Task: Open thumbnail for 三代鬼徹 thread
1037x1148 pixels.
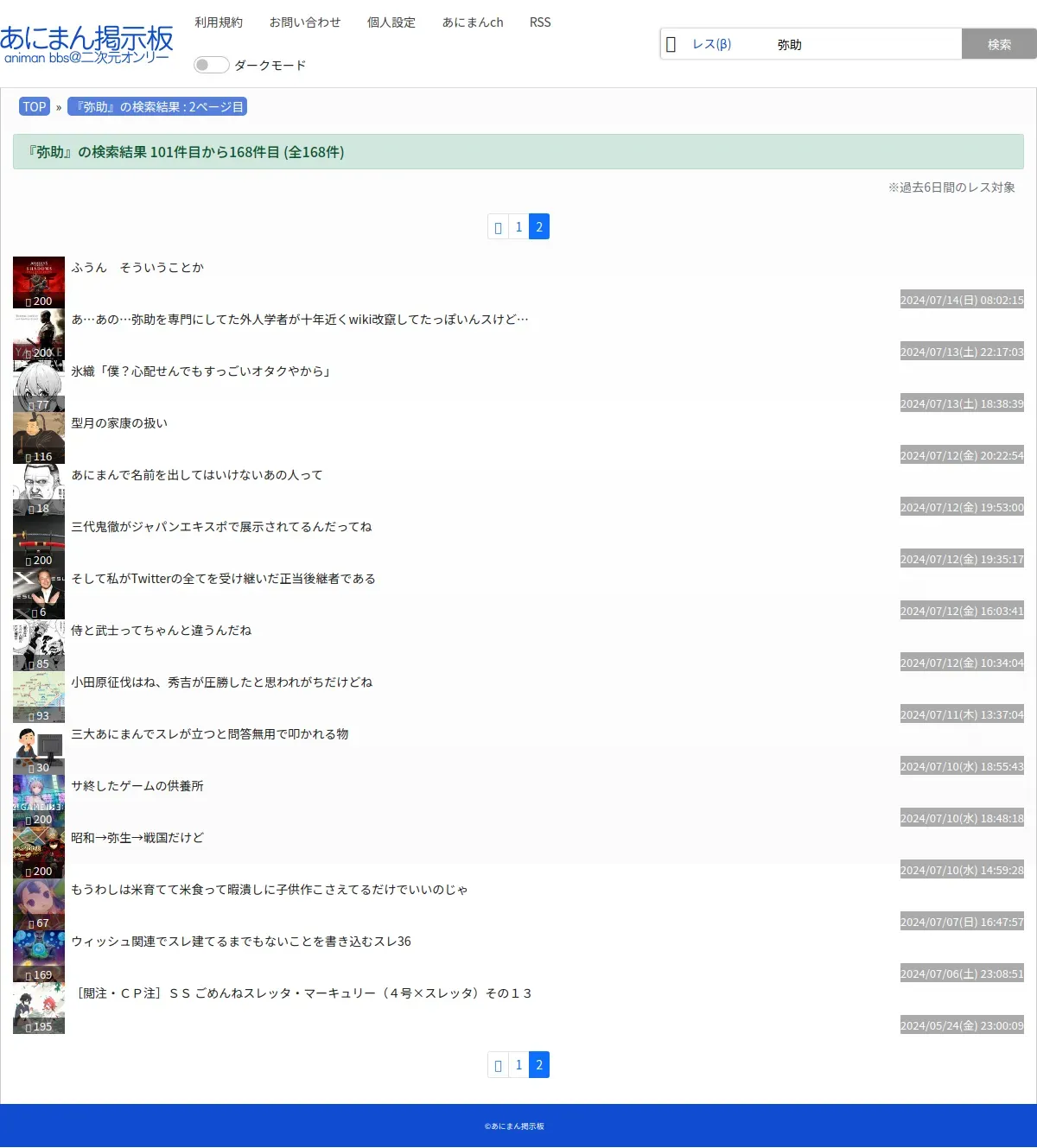Action: coord(39,542)
